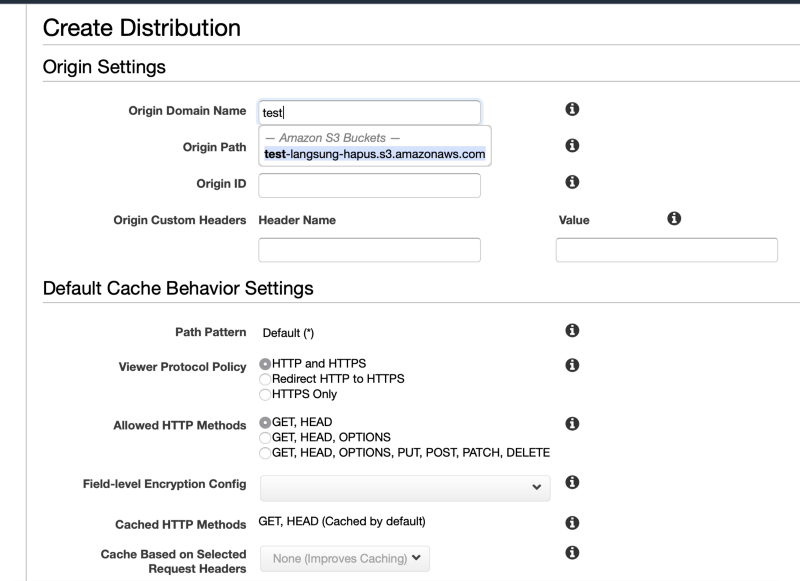Open the Origin Domain Name info icon

572,109
